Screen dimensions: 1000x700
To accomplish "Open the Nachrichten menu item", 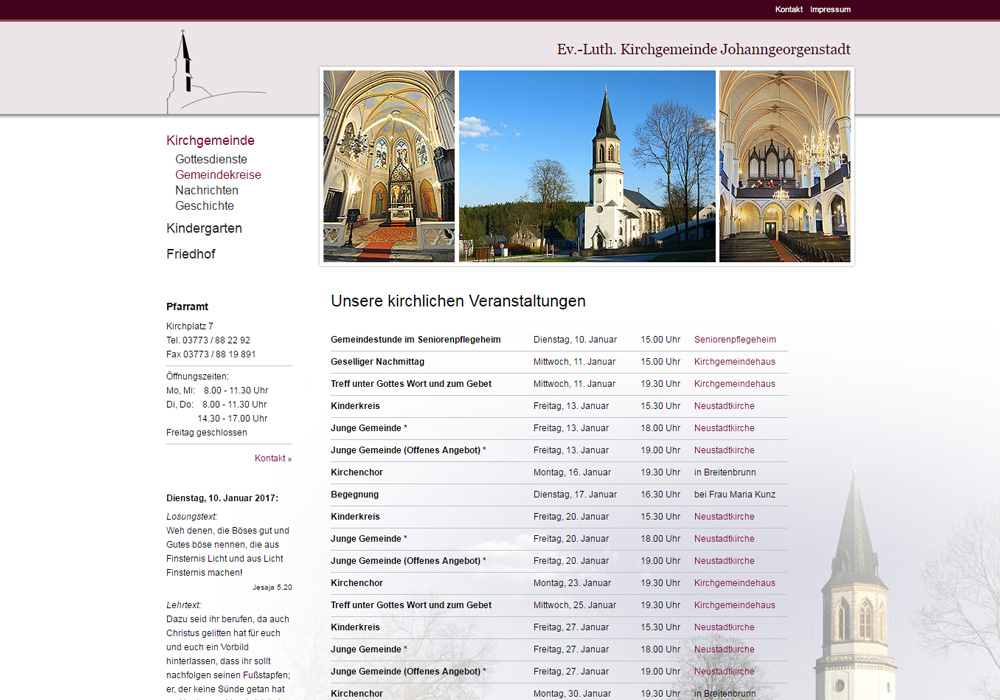I will click(x=207, y=190).
